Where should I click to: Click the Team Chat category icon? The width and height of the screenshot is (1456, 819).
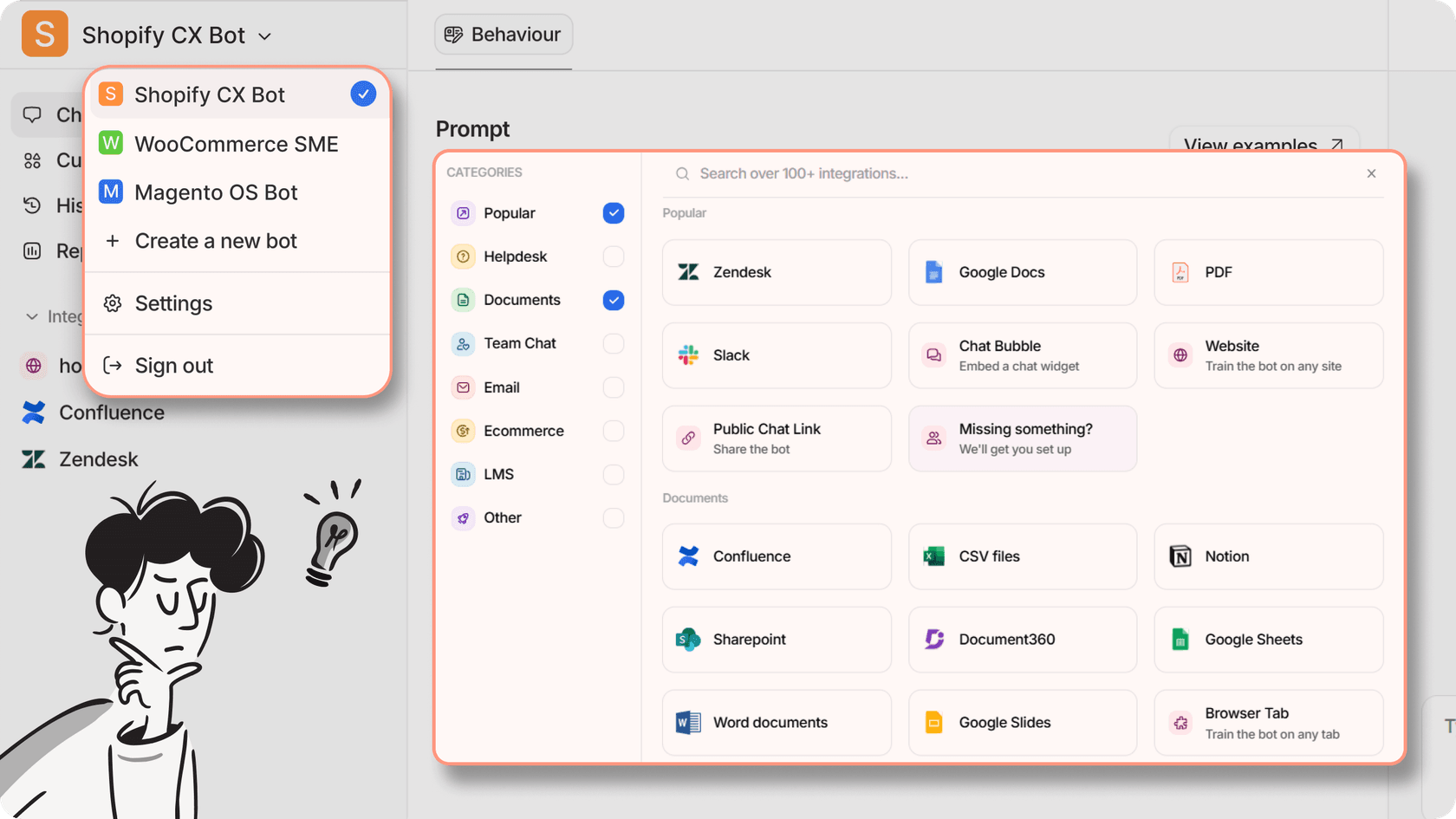464,344
